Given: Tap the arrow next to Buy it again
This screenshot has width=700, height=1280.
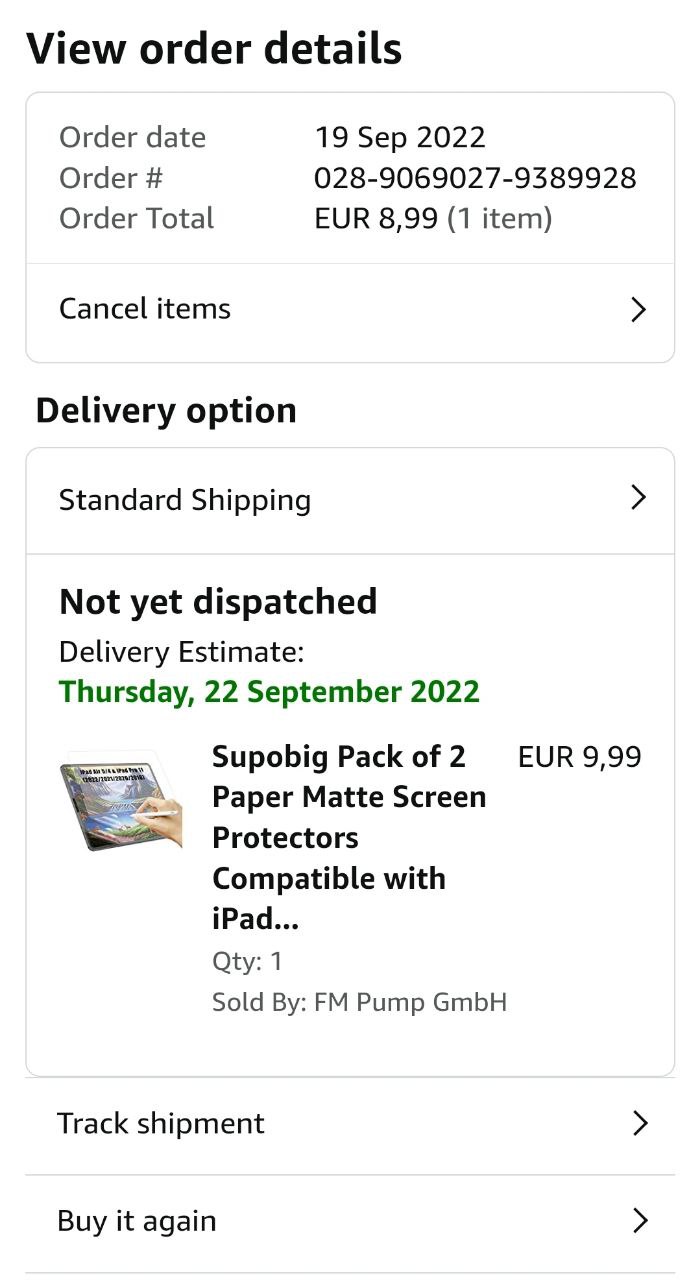Looking at the screenshot, I should (x=640, y=1221).
